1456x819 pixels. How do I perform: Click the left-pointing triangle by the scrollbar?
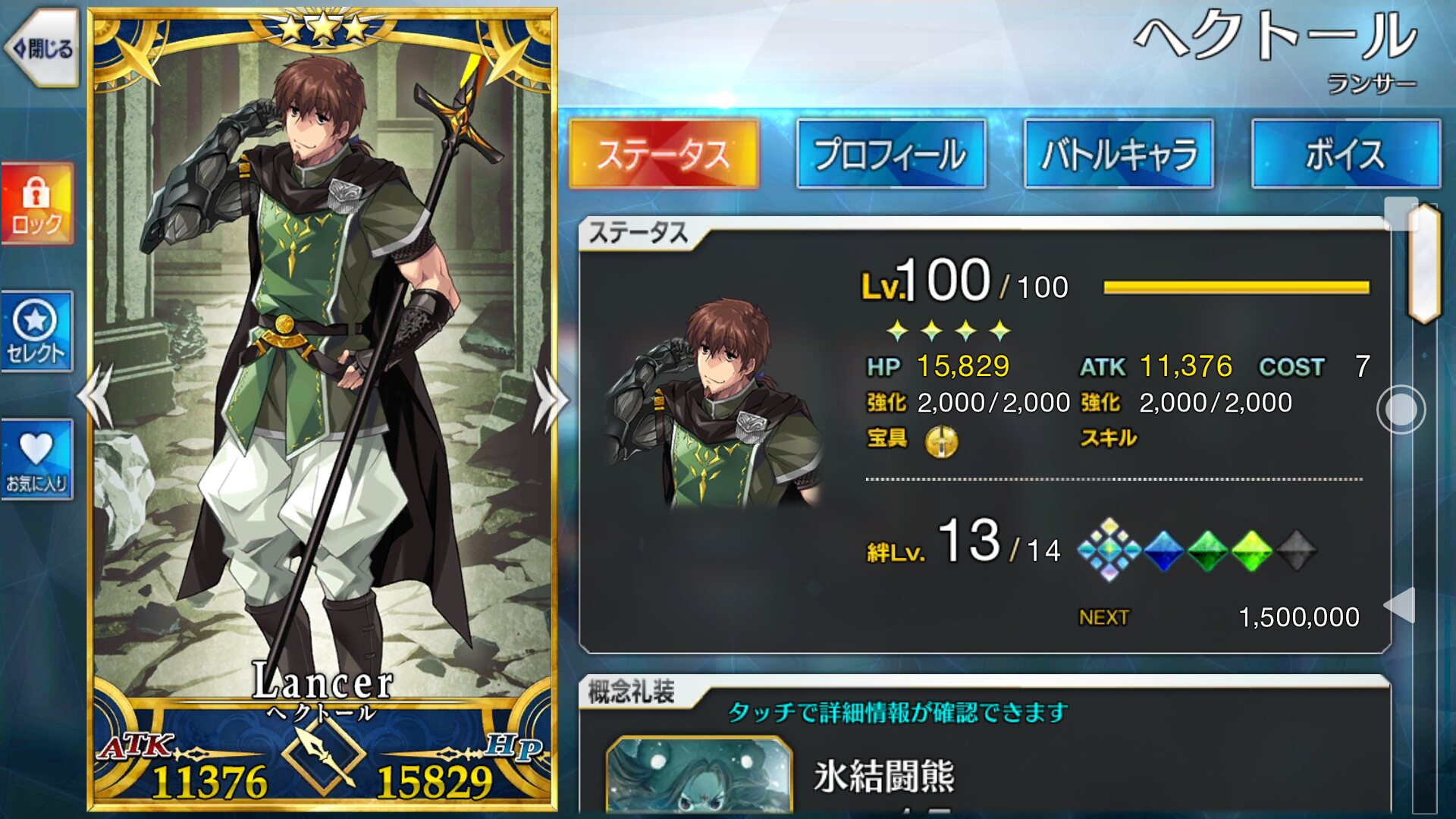coord(1400,605)
